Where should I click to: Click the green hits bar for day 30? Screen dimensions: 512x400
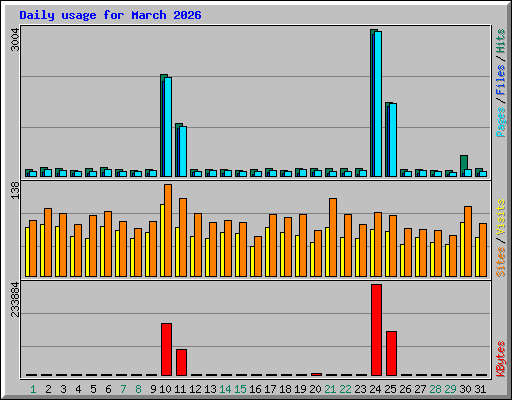[x=464, y=166]
